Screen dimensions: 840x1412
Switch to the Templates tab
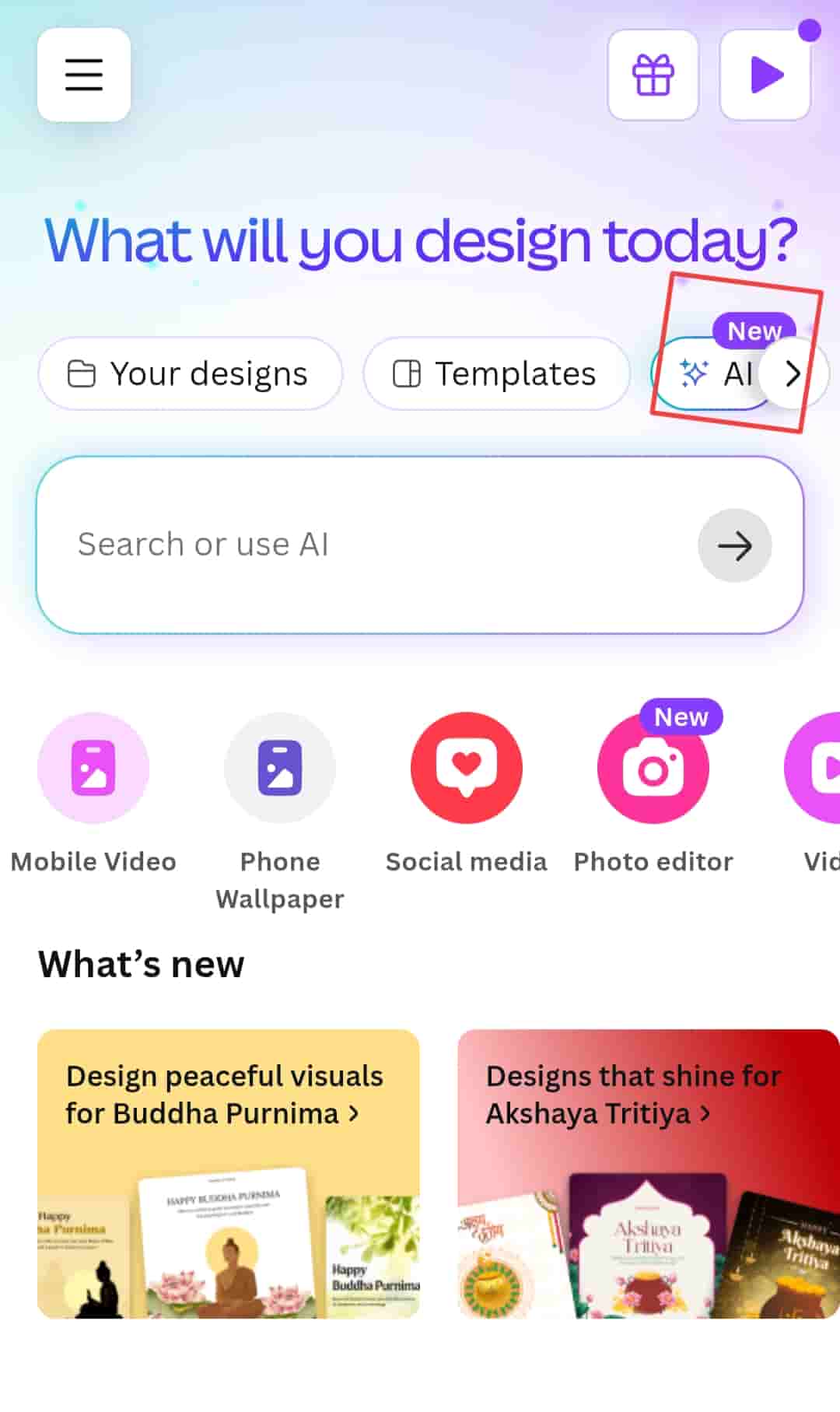click(496, 373)
